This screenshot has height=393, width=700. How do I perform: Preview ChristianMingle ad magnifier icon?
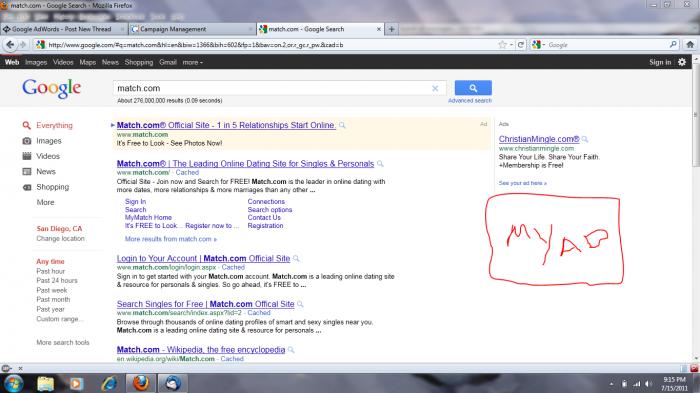(585, 139)
